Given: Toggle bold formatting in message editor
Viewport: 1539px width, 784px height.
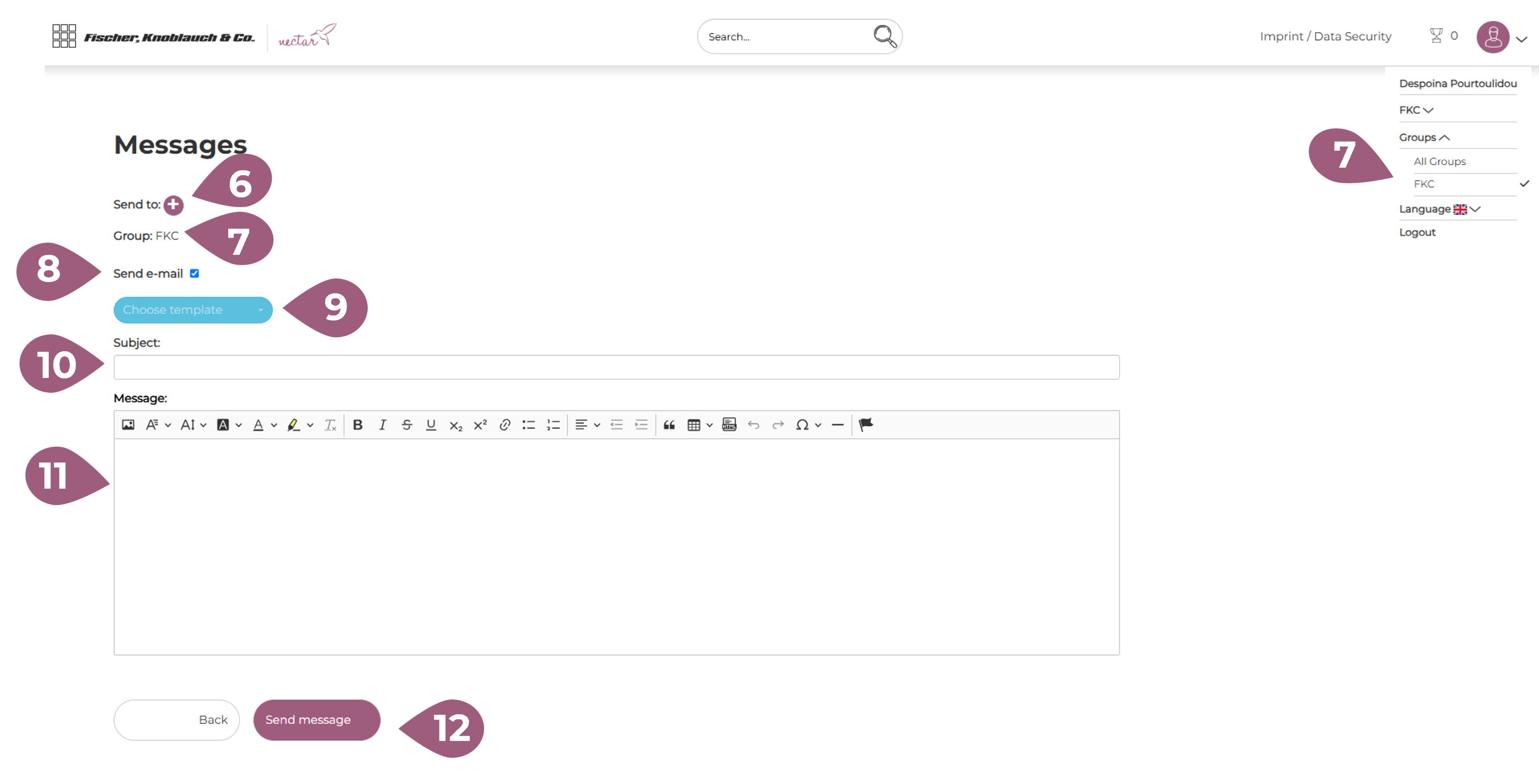Looking at the screenshot, I should [x=357, y=425].
